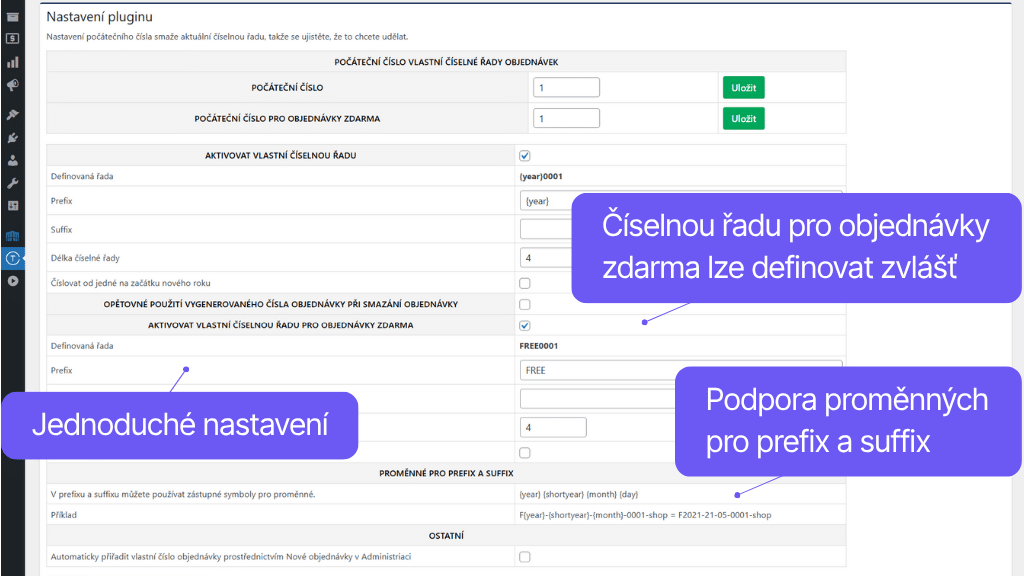
Task: Focus the 'Počáteční číslo' number field
Action: [566, 88]
